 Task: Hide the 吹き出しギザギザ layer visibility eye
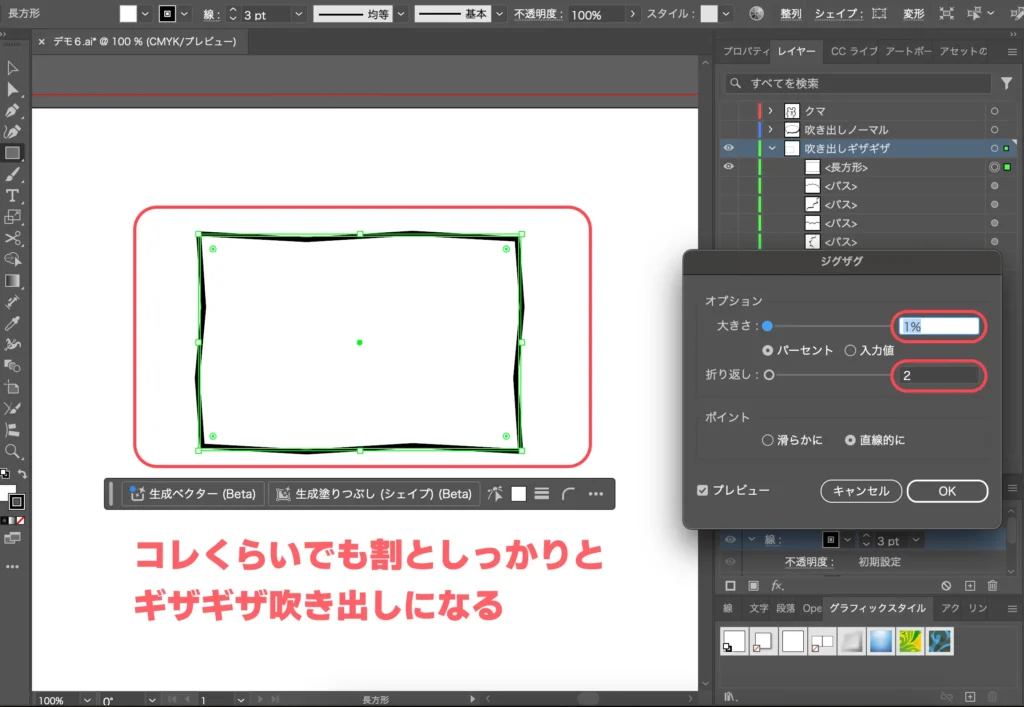(729, 147)
